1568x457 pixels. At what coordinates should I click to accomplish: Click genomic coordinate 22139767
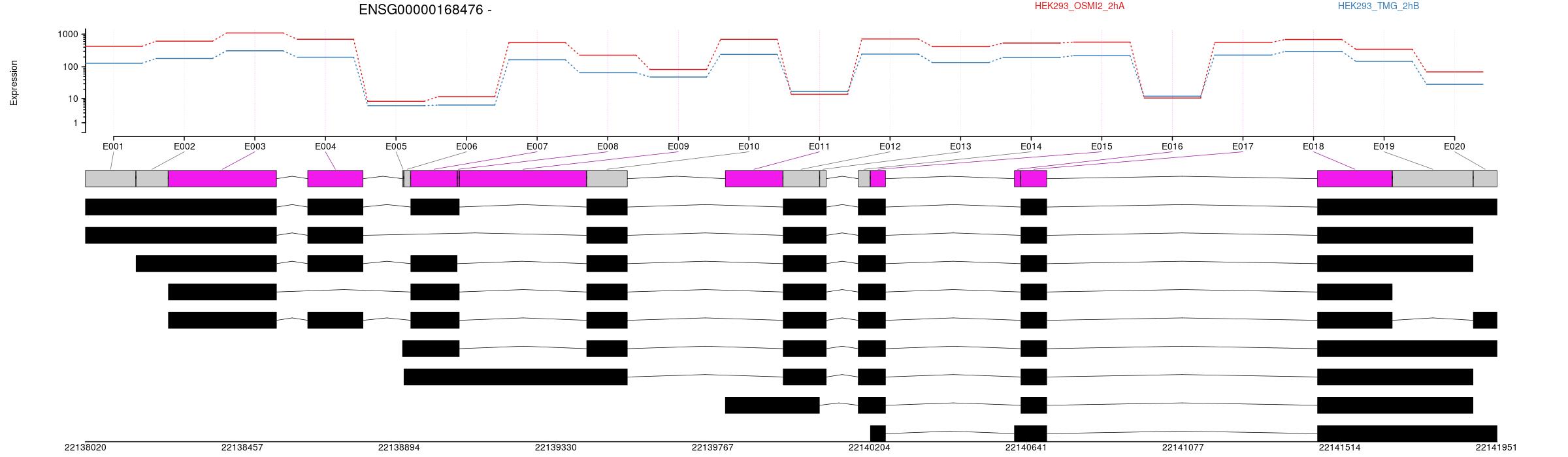[712, 448]
